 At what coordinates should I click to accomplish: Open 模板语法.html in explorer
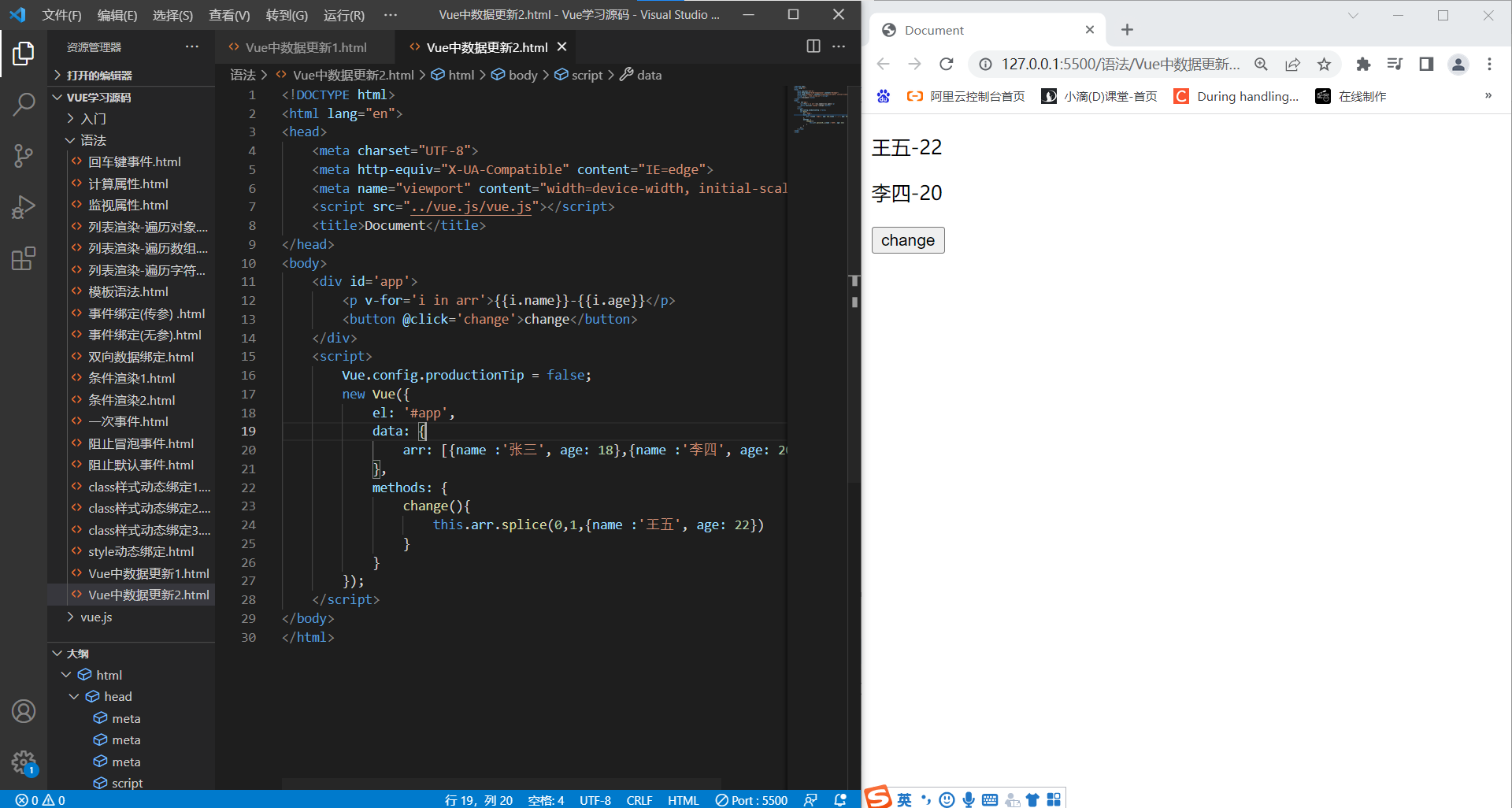(x=131, y=291)
